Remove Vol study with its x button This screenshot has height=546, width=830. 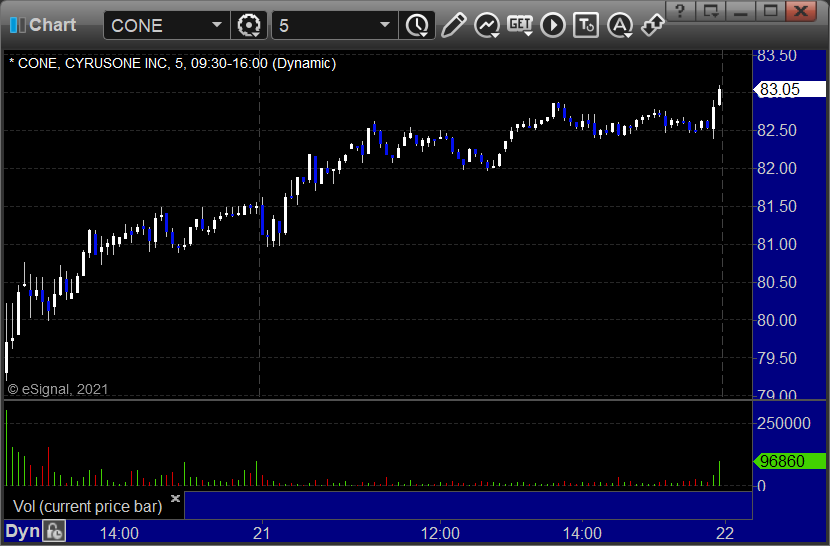[x=176, y=498]
